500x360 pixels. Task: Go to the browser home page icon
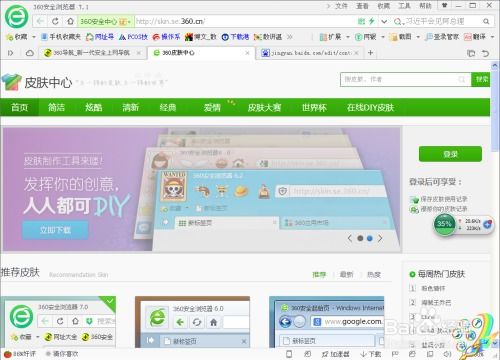[70, 22]
